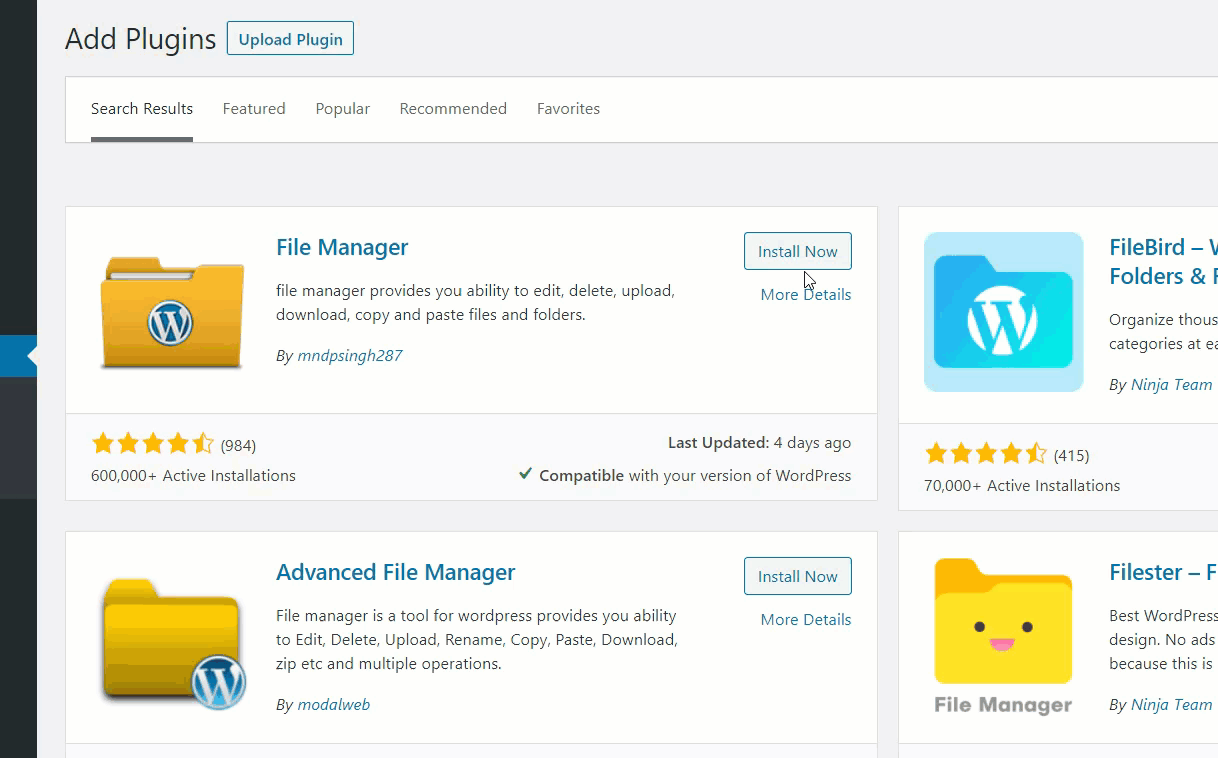The height and width of the screenshot is (758, 1218).
Task: Open Ninja Team author link under FileBird
Action: click(1171, 384)
